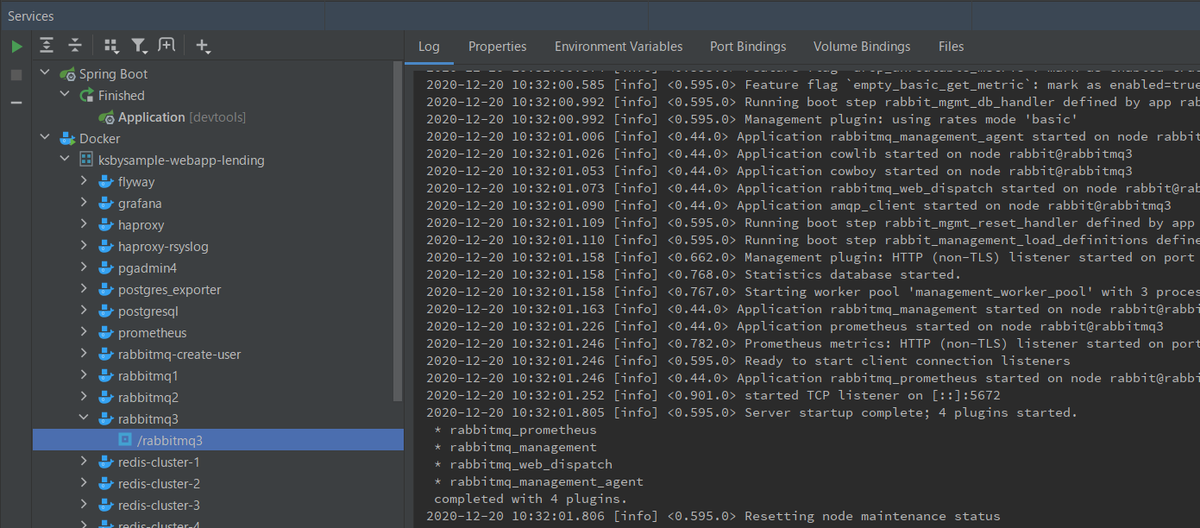Screen dimensions: 1200x528
Task: Click the whale icon next to prometheus
Action: [x=106, y=333]
